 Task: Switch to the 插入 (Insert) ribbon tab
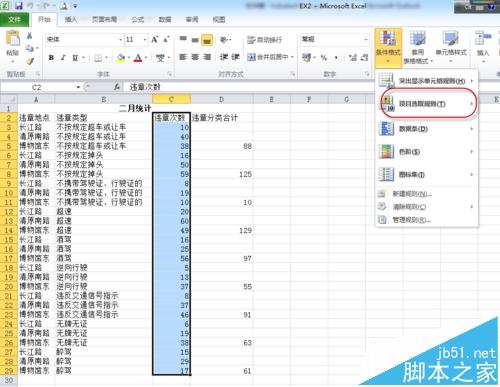pos(70,20)
